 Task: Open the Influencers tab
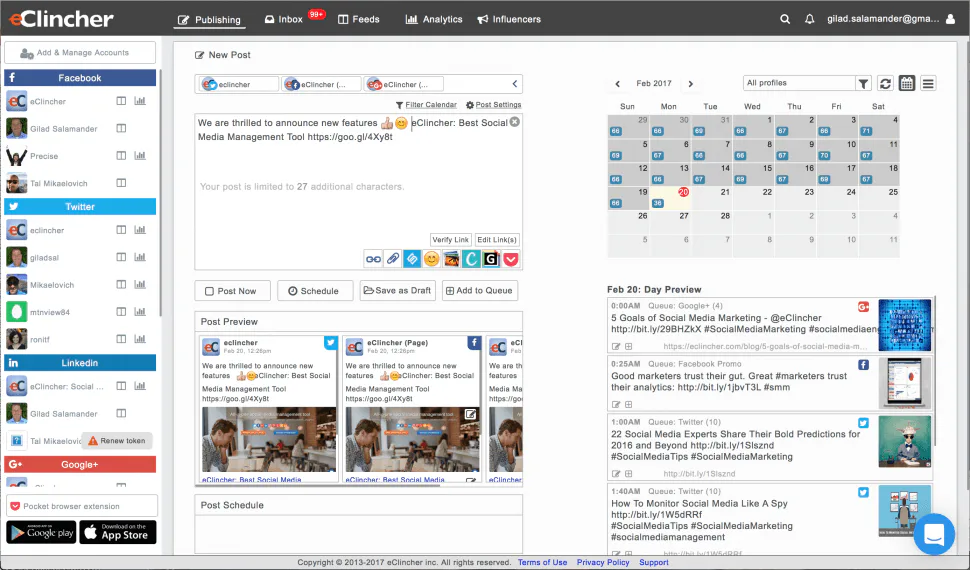coord(509,19)
